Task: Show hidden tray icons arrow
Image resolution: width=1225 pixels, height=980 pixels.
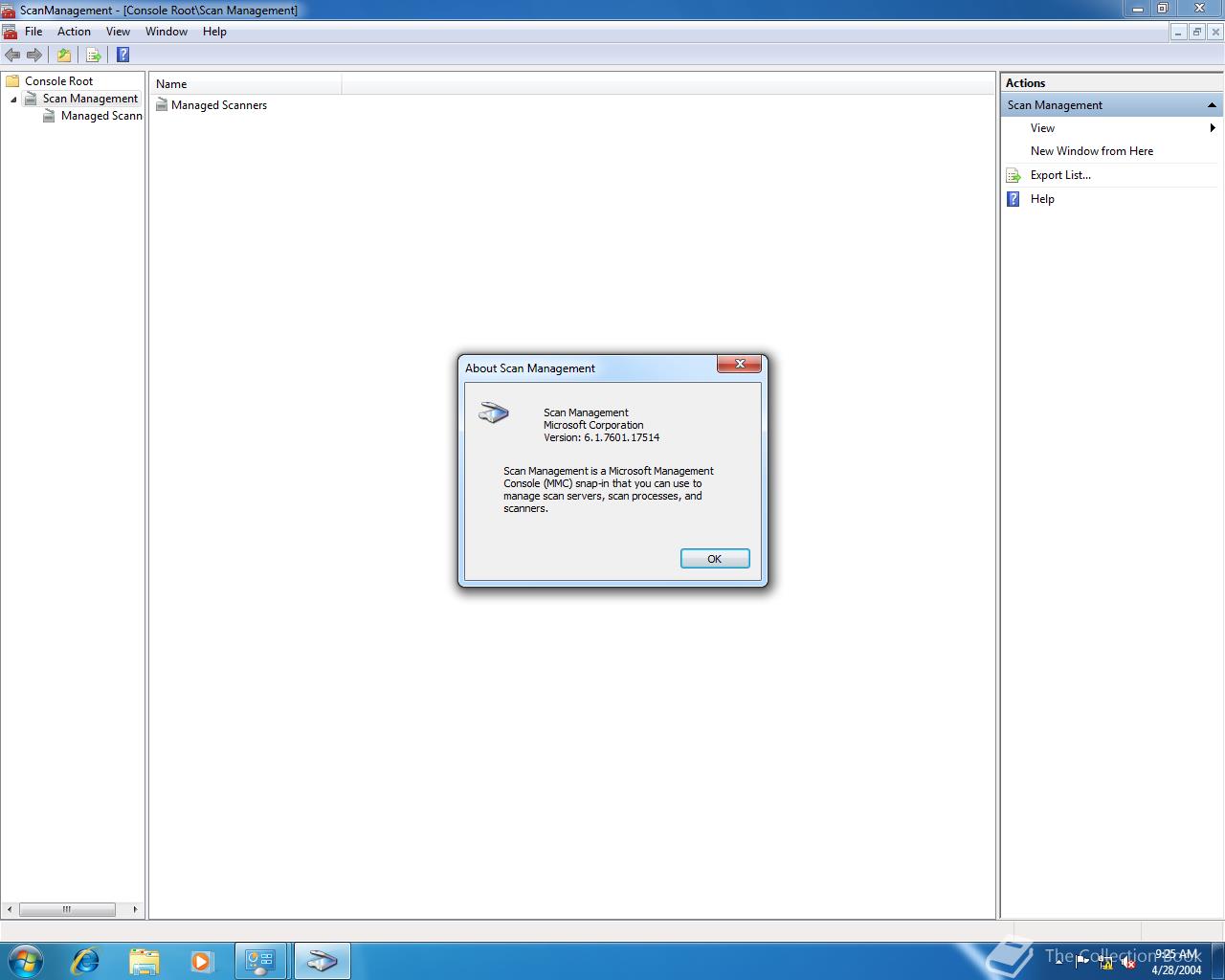Action: pos(1058,961)
